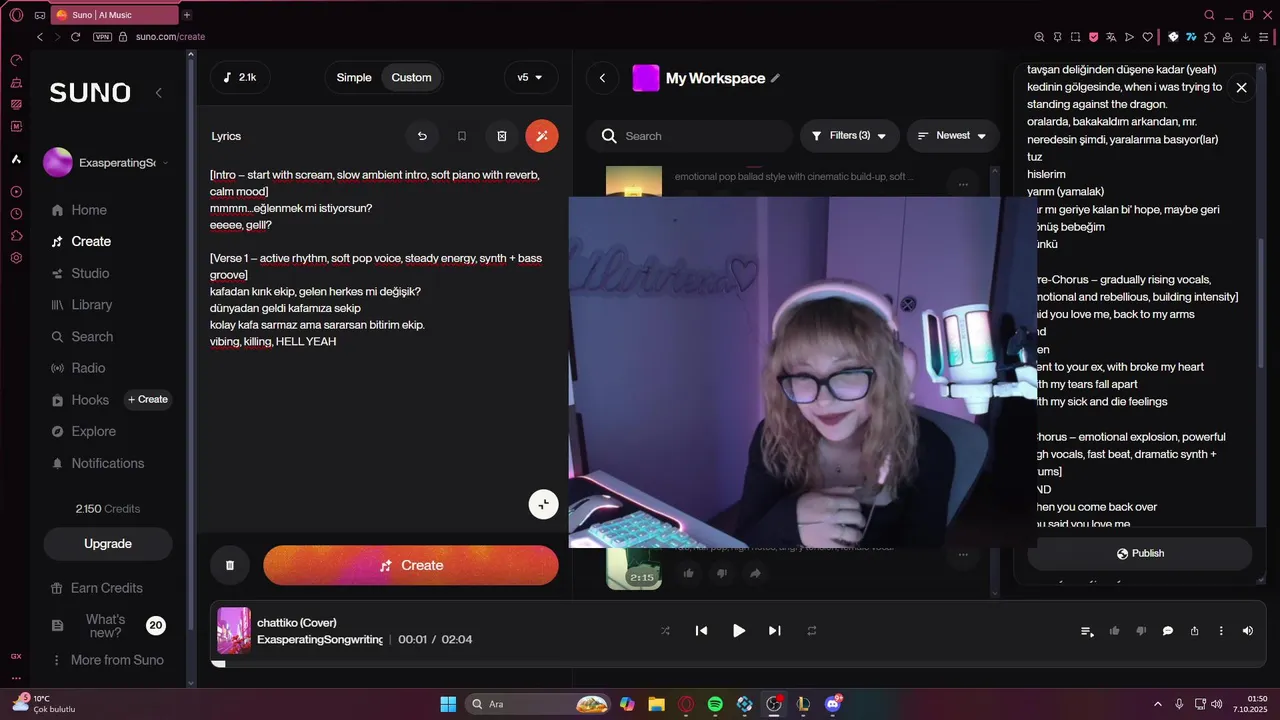Viewport: 1280px width, 720px height.
Task: Open Spotify from the taskbar
Action: click(715, 704)
